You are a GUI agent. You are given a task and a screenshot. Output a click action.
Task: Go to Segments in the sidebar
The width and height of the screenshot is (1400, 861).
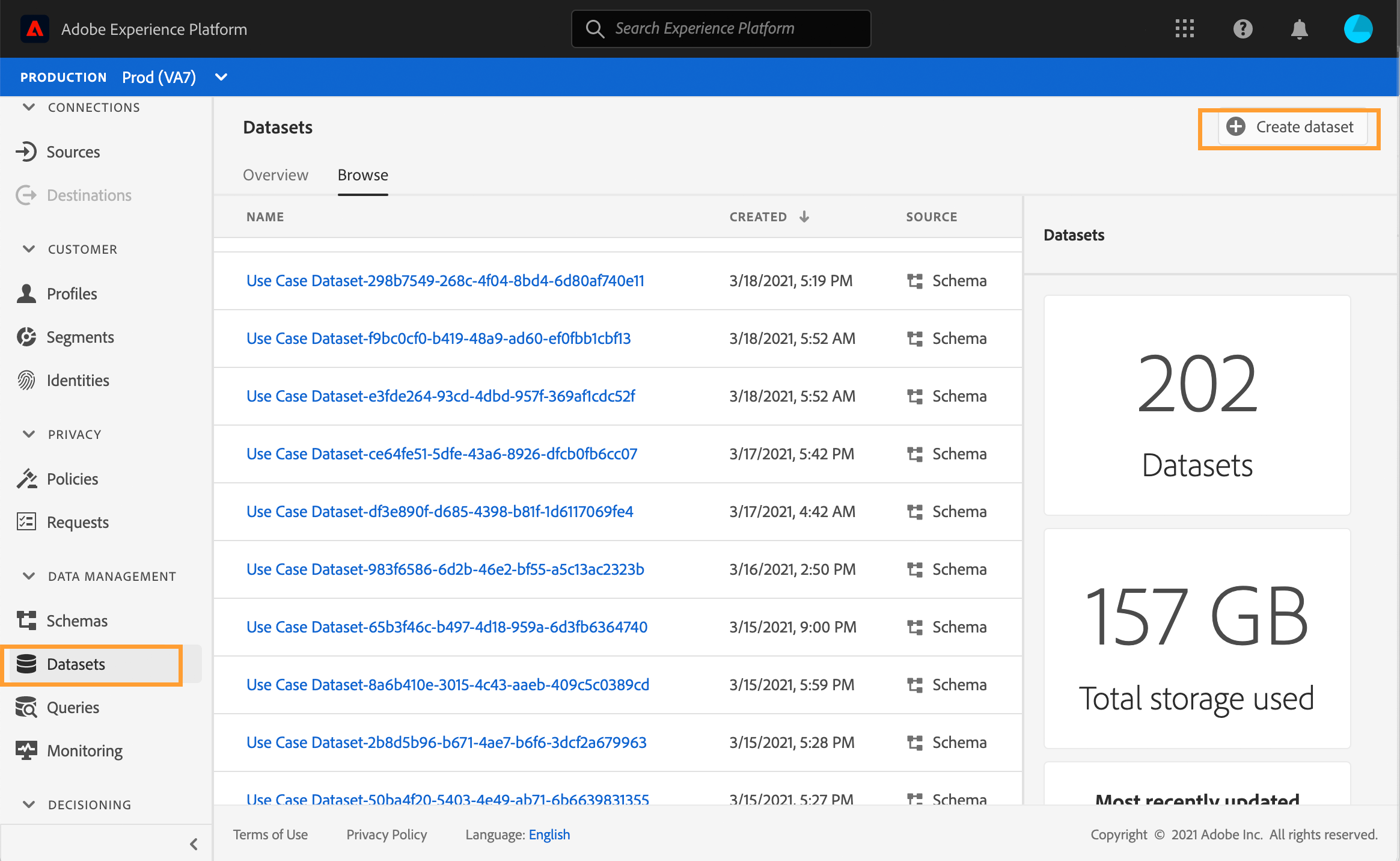coord(80,337)
